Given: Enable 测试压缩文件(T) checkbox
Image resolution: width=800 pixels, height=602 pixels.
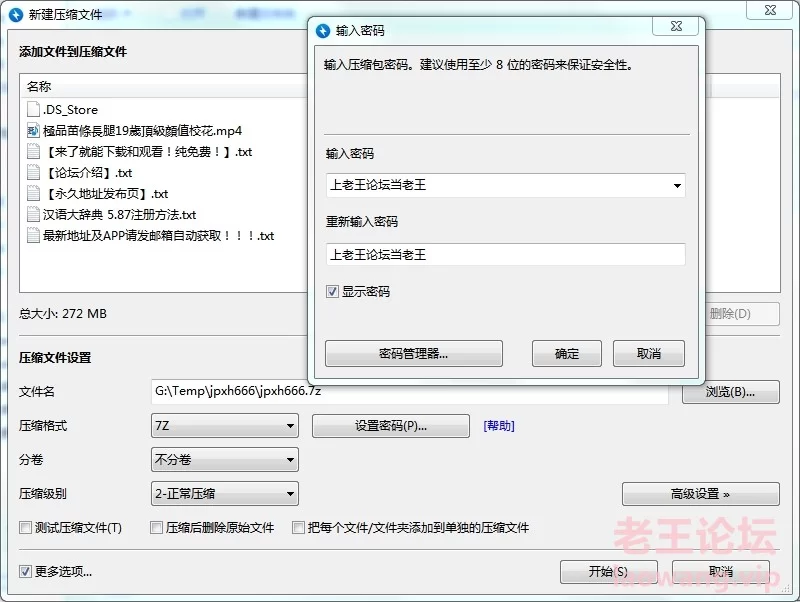Looking at the screenshot, I should pos(25,527).
